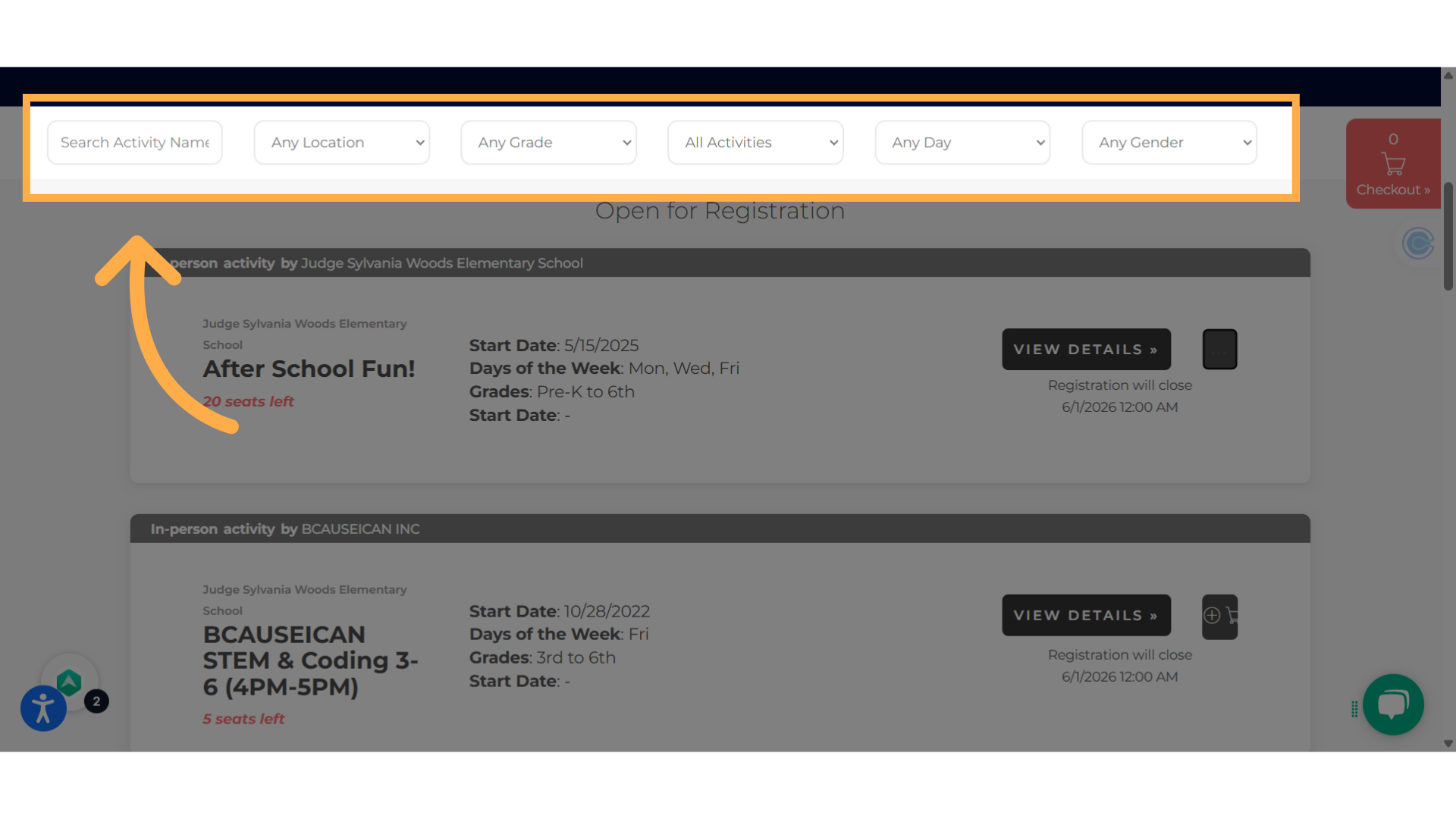Open the Checkout cart button

coord(1392,164)
